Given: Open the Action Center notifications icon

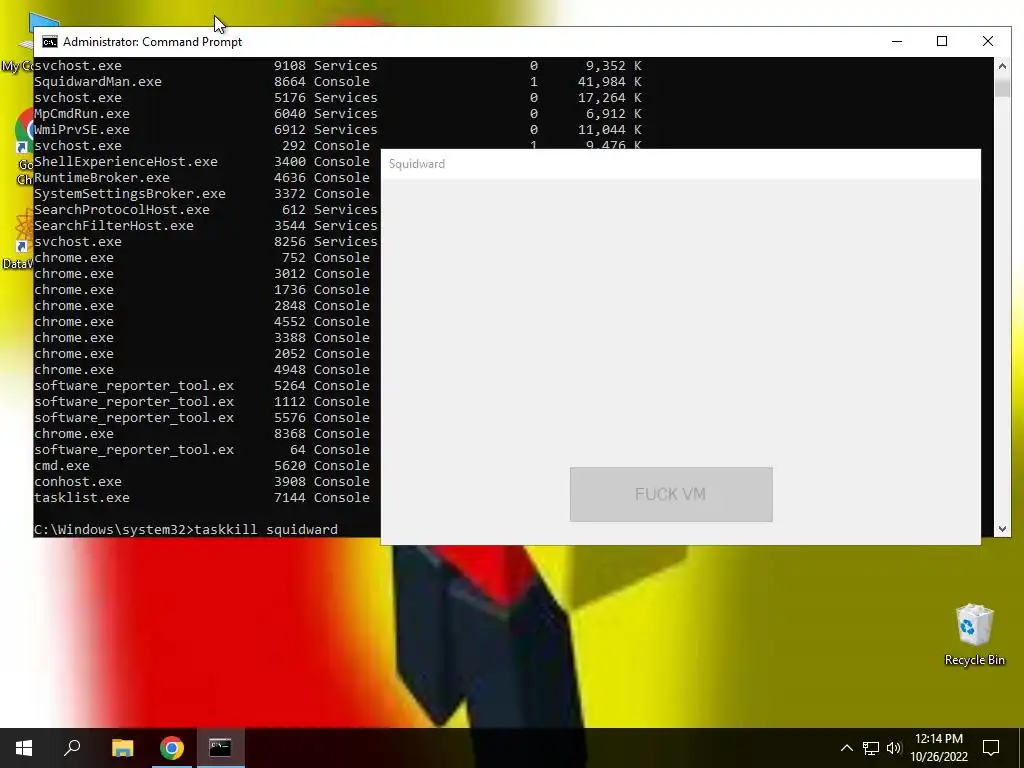Looking at the screenshot, I should pos(991,748).
